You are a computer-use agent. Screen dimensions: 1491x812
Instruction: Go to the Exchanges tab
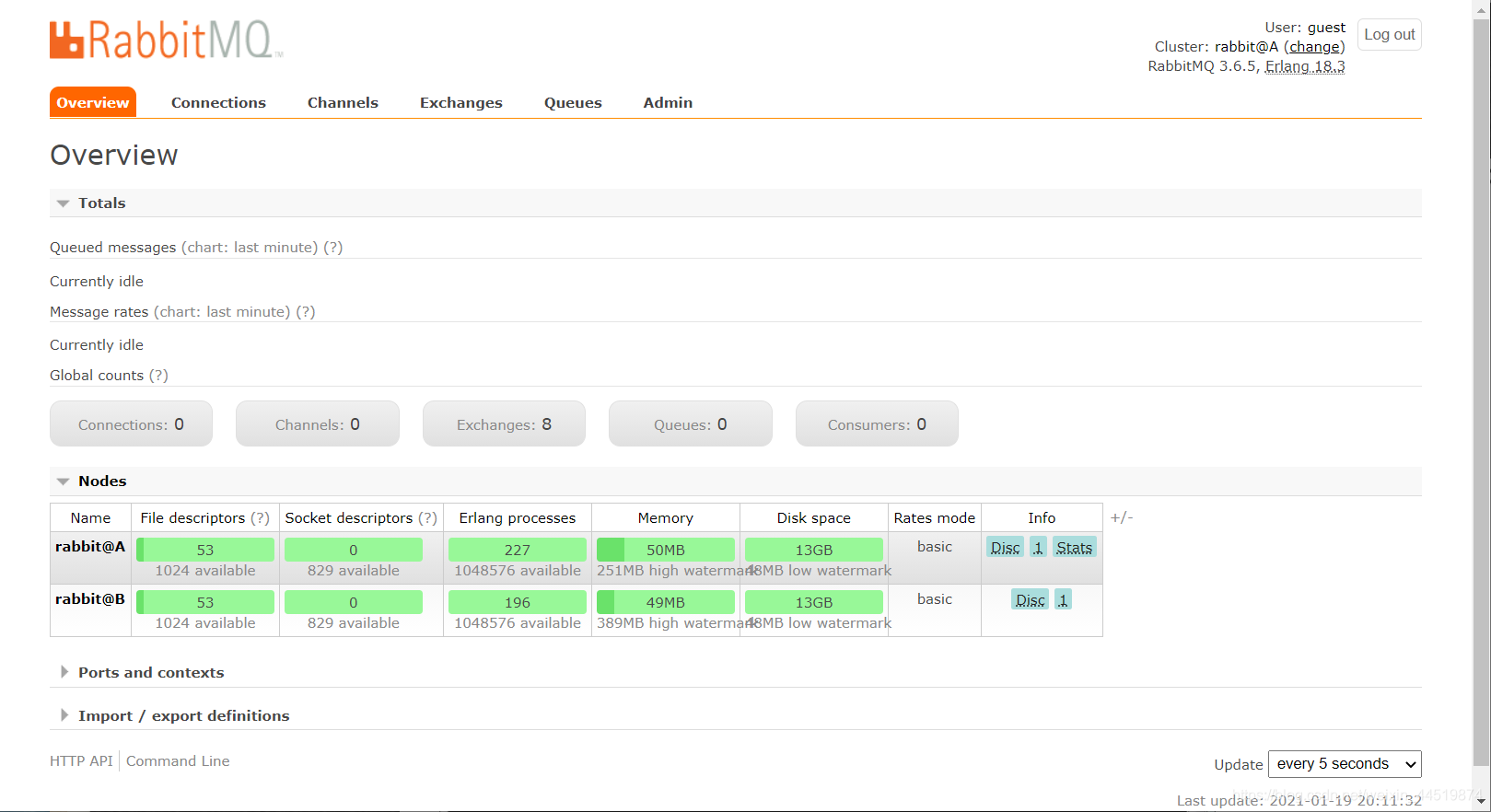tap(460, 102)
